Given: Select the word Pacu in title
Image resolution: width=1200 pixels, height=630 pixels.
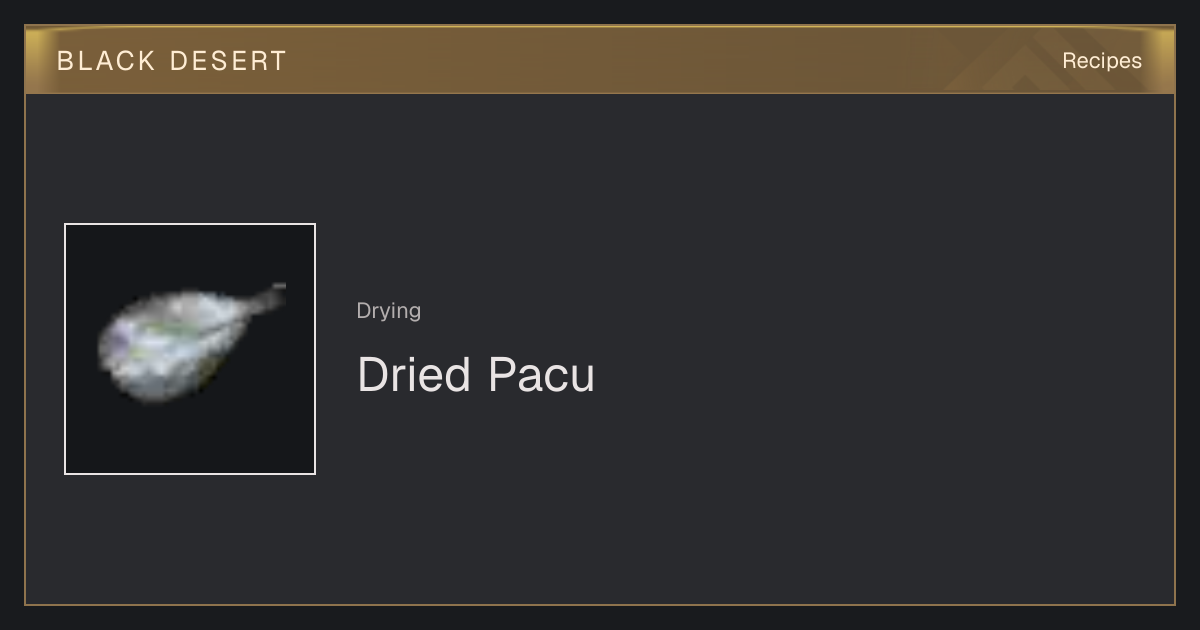Looking at the screenshot, I should tap(542, 375).
